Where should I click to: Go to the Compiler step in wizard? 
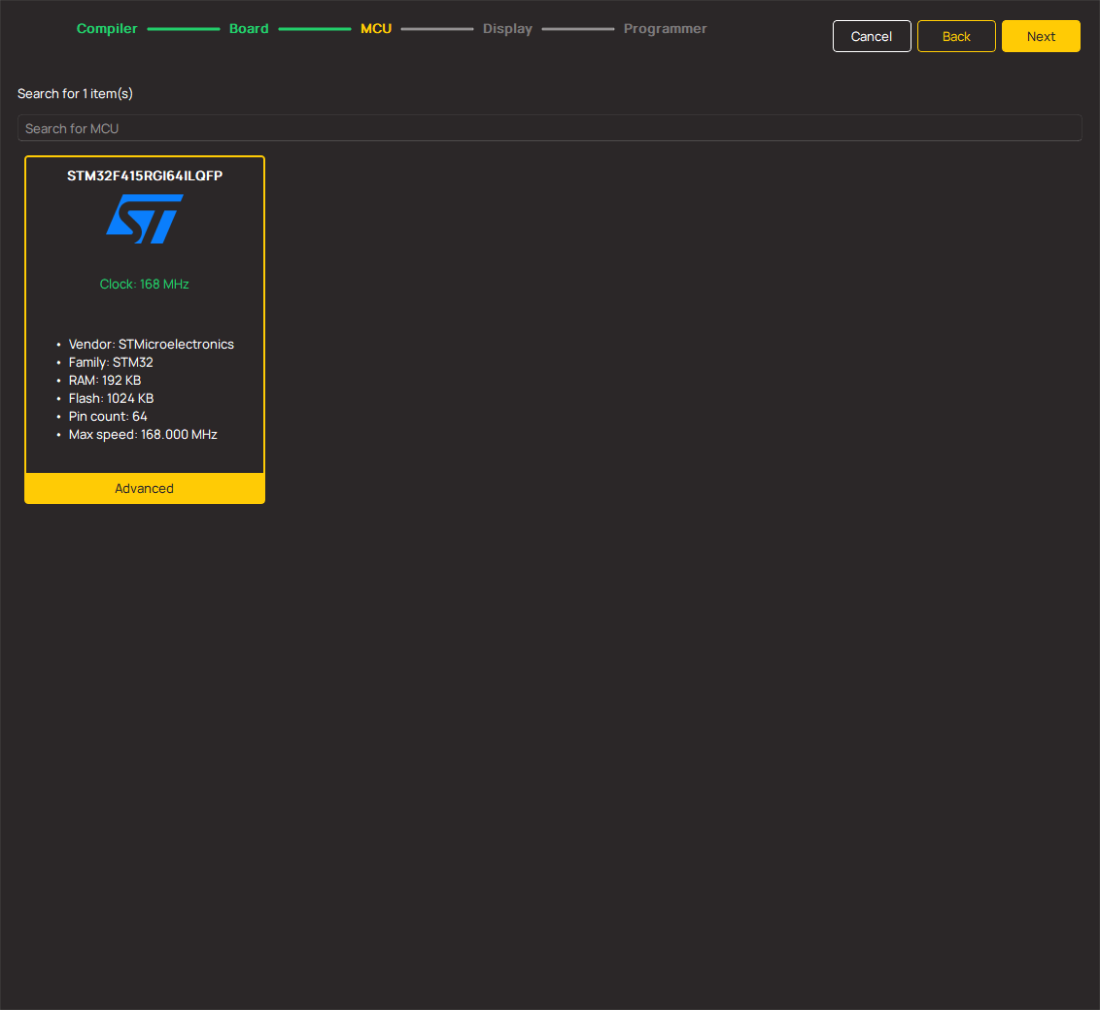tap(107, 29)
